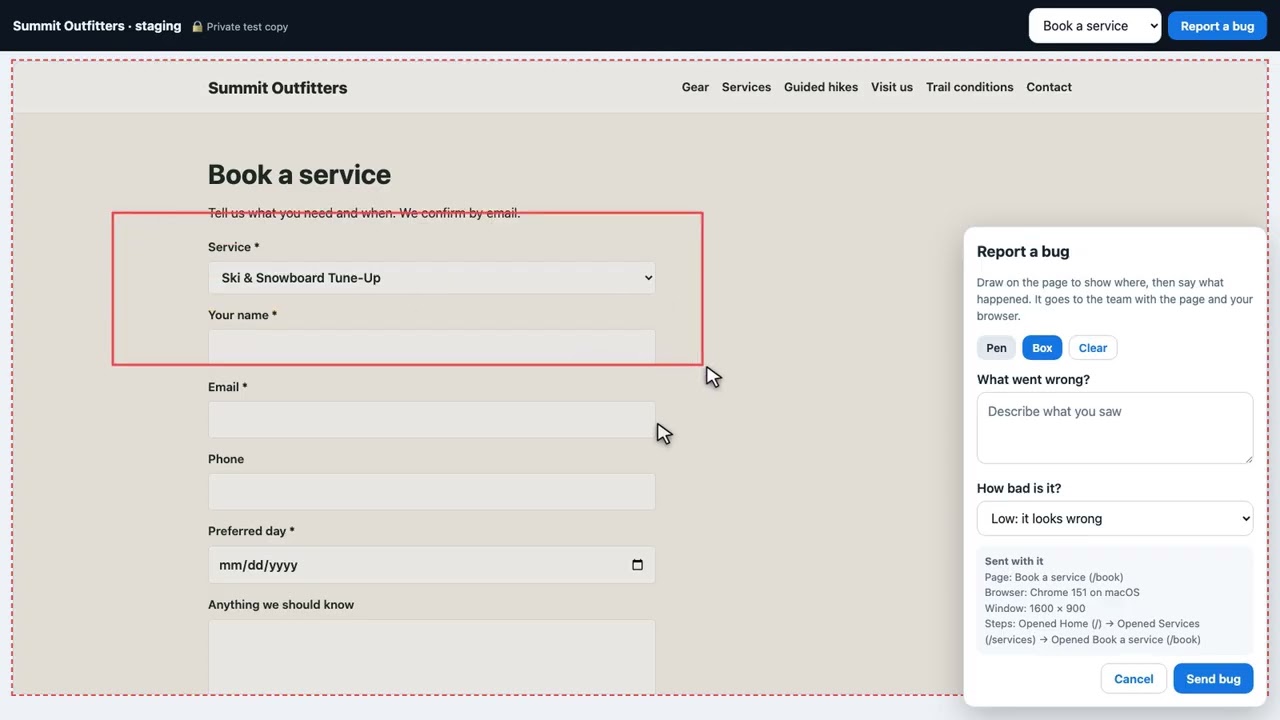1280x720 pixels.
Task: Cancel the bug report
Action: (1134, 679)
